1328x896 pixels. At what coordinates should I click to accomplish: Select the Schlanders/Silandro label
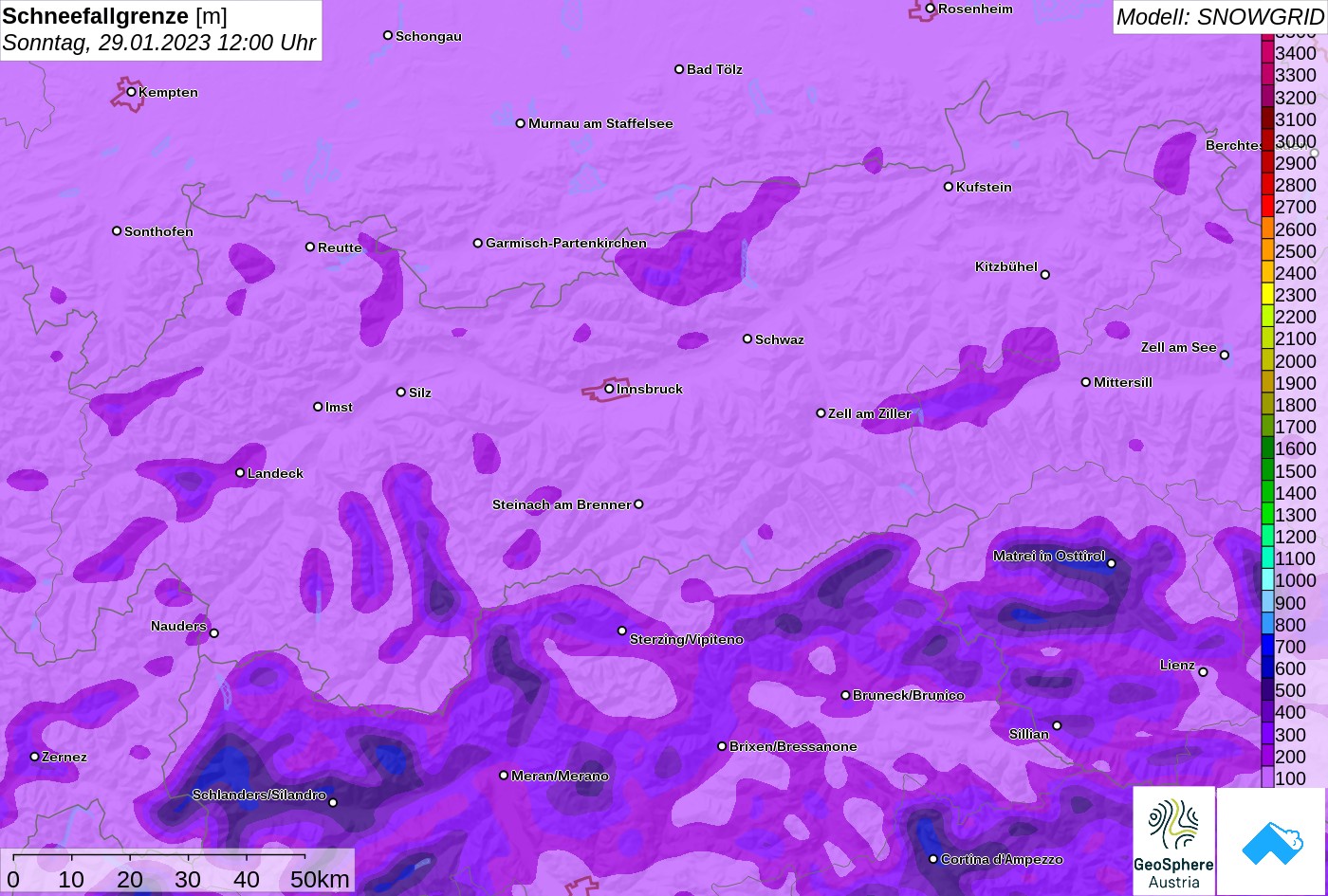tap(259, 795)
